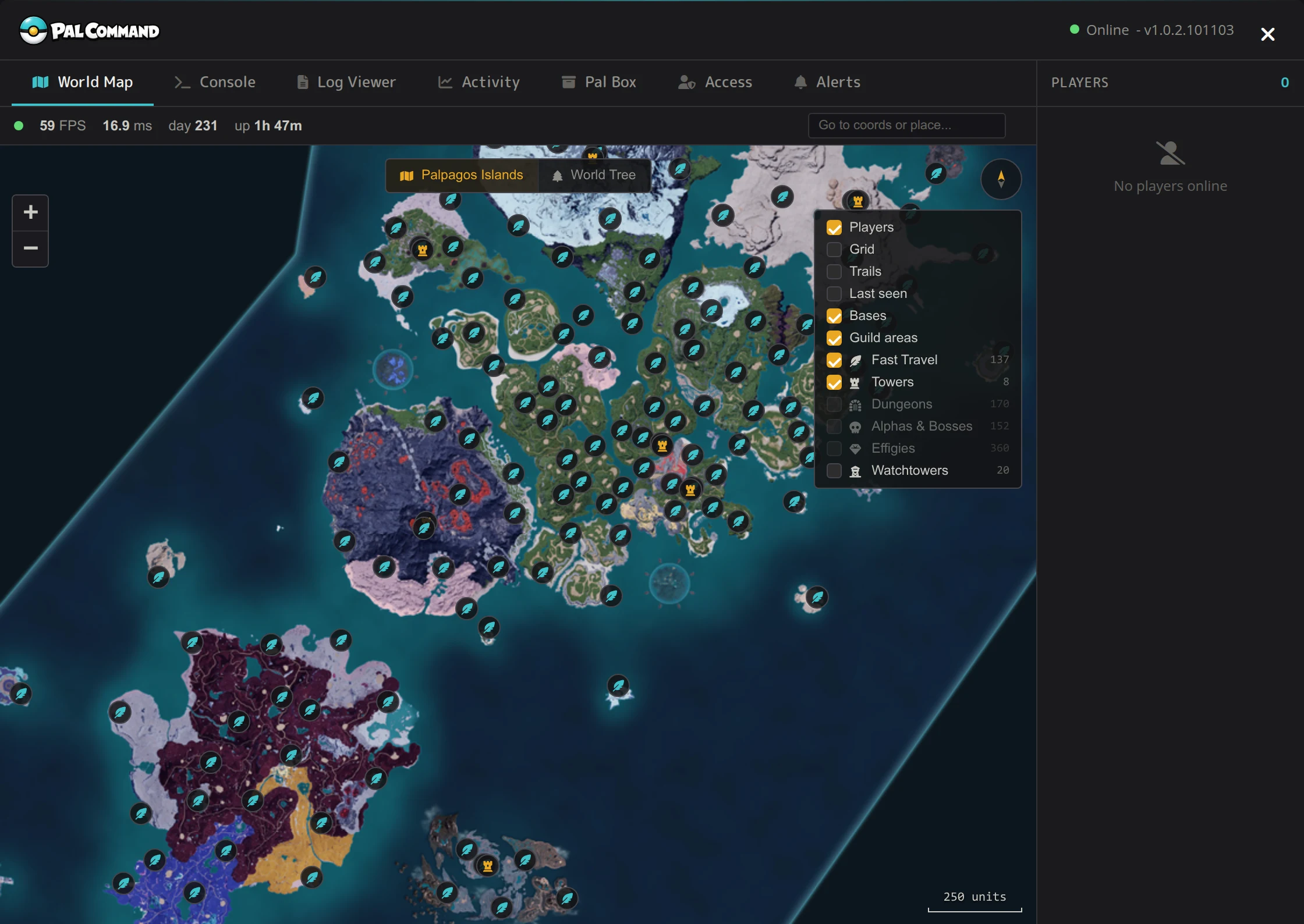The width and height of the screenshot is (1304, 924).
Task: Enable the Watchtowers checkbox
Action: [834, 471]
